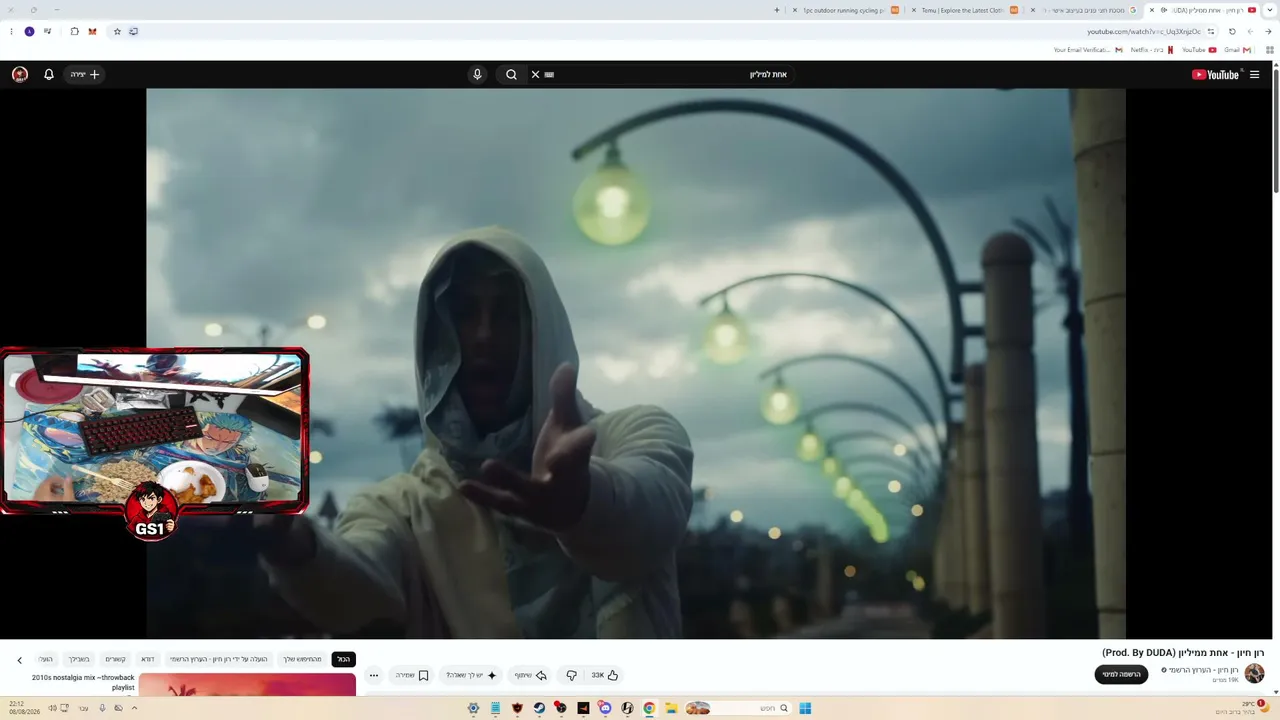Open the YouTube guide hamburger menu
The image size is (1280, 720).
pyautogui.click(x=1254, y=74)
